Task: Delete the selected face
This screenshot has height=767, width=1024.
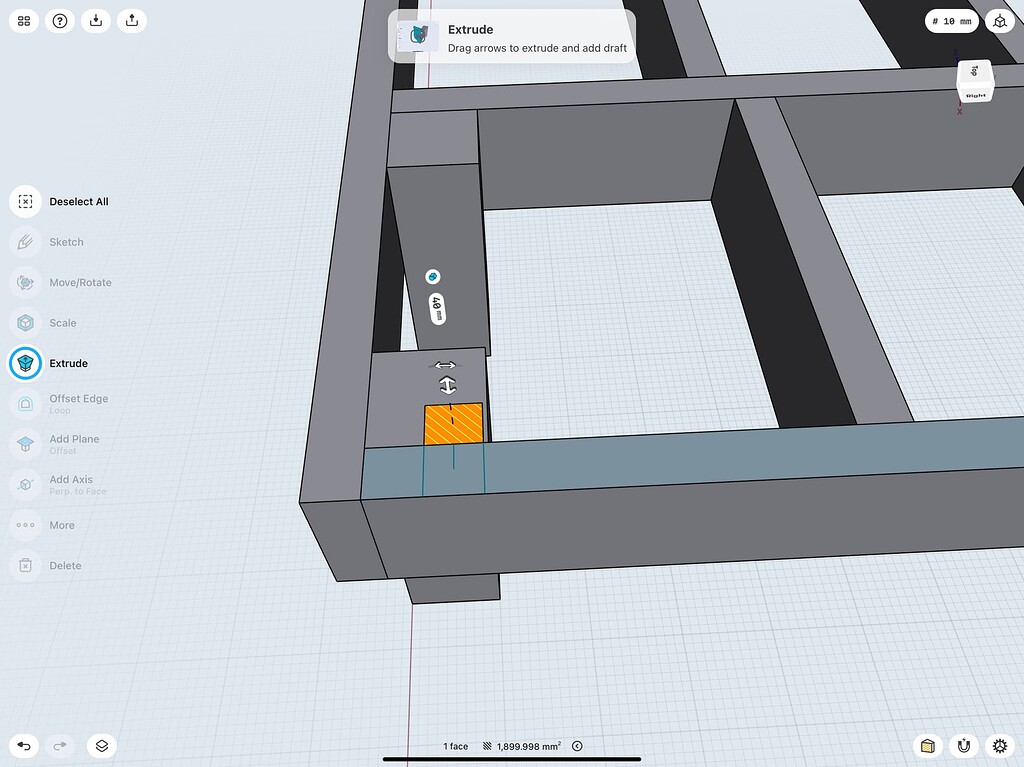Action: click(56, 565)
